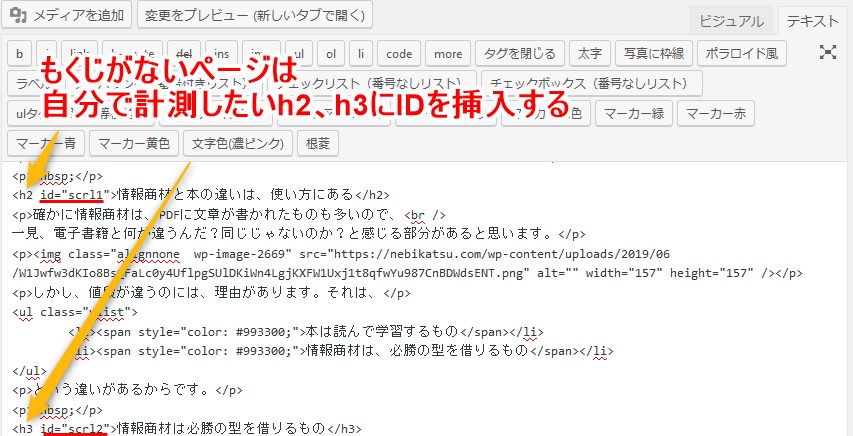Image resolution: width=853 pixels, height=436 pixels.
Task: Click the 'code' quicktag button
Action: (399, 53)
